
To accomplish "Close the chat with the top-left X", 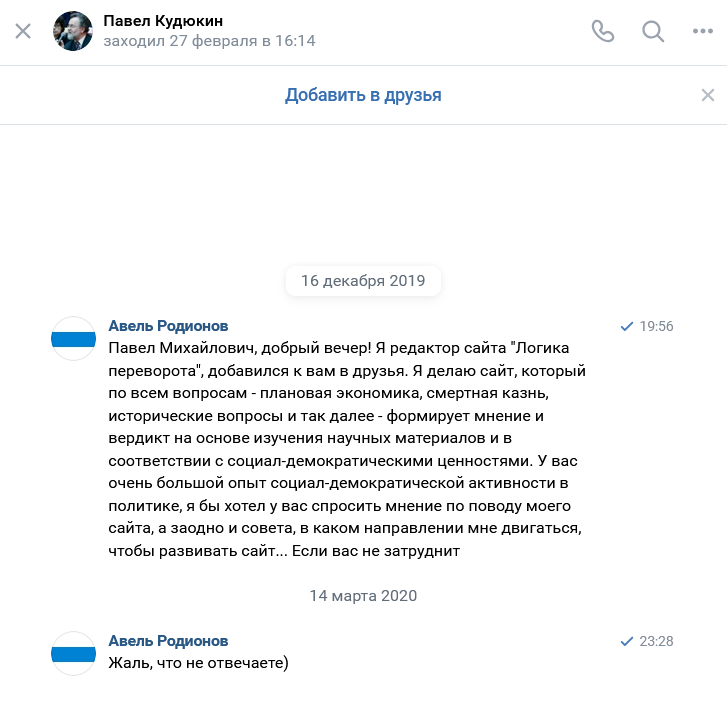I will [x=23, y=32].
